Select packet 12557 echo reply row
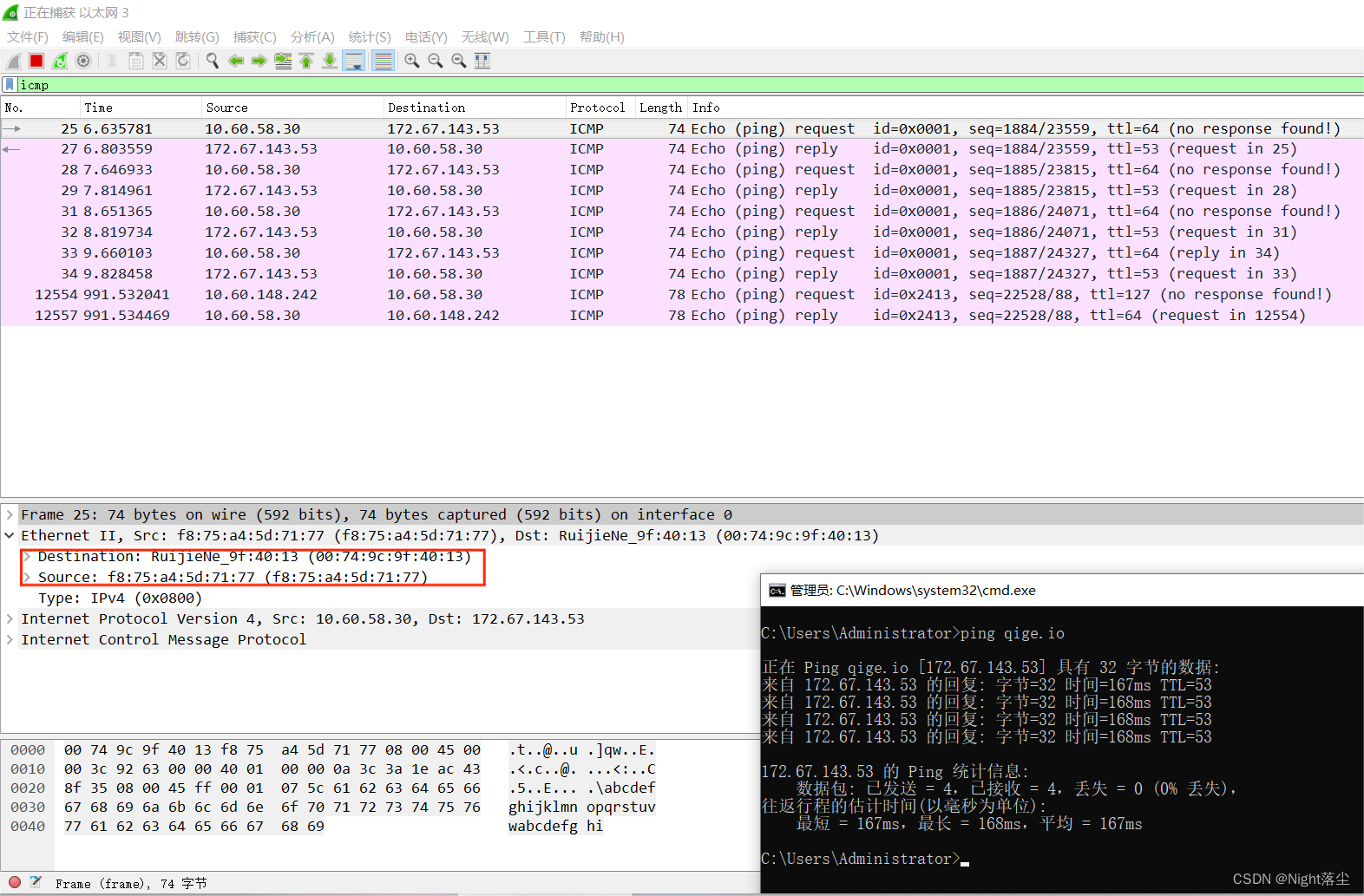Image resolution: width=1364 pixels, height=896 pixels. [x=682, y=316]
